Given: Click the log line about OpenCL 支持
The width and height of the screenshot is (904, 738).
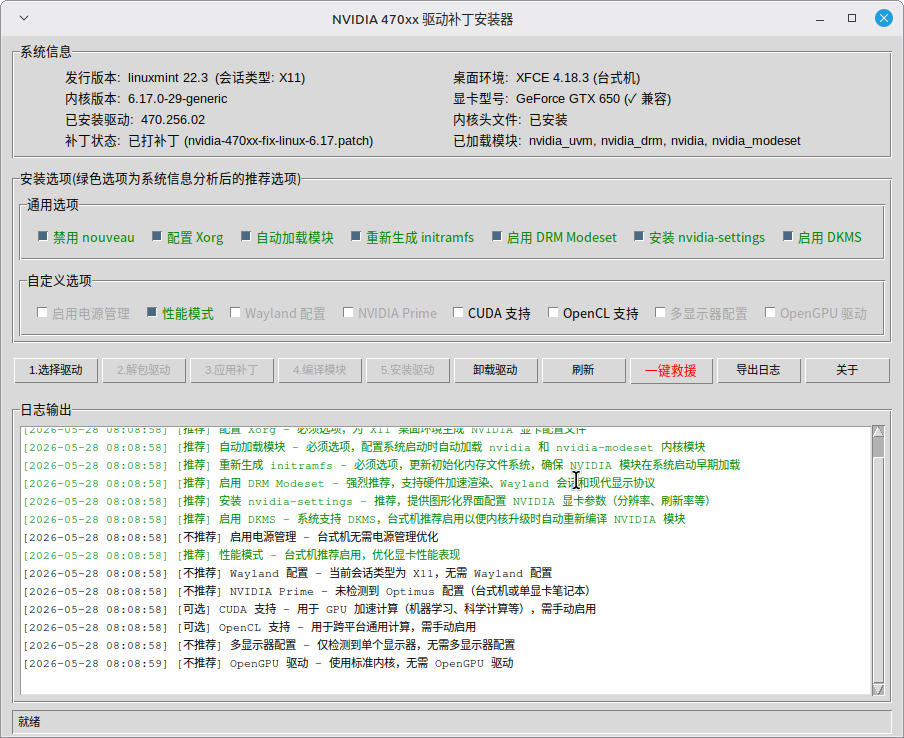Looking at the screenshot, I should [250, 627].
